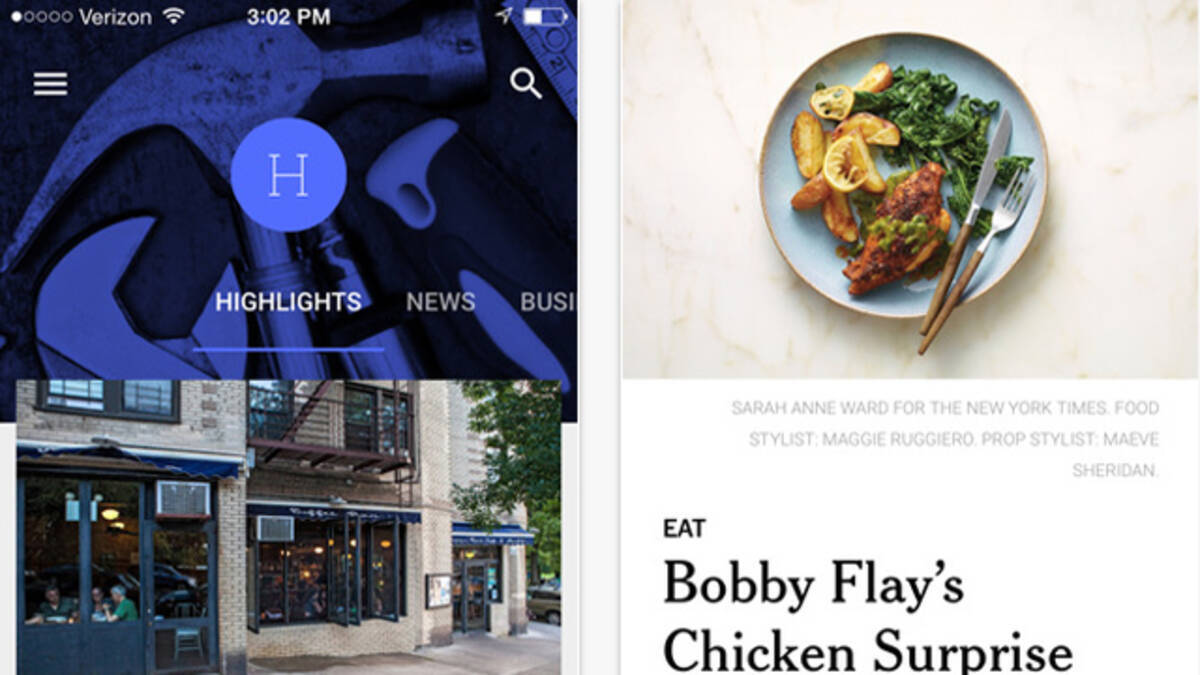Tap the location services arrow icon

click(x=502, y=16)
